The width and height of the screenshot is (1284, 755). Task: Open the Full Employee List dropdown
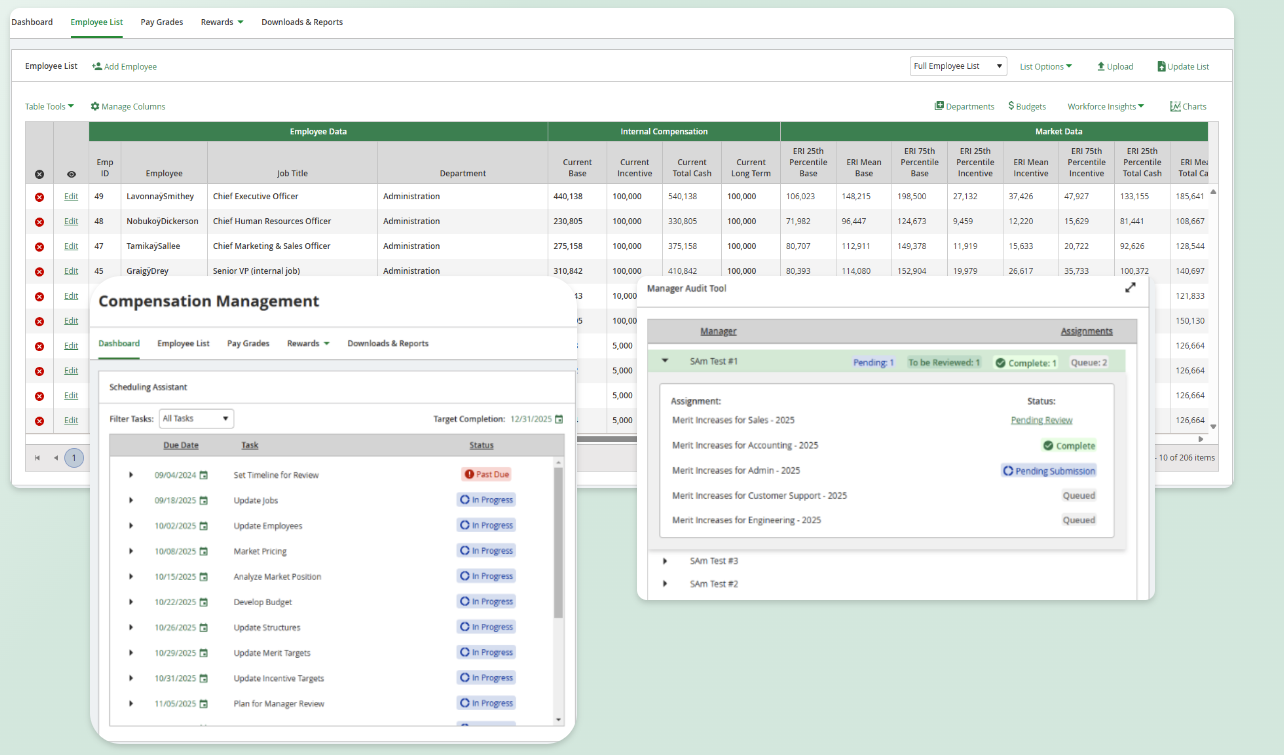[959, 66]
